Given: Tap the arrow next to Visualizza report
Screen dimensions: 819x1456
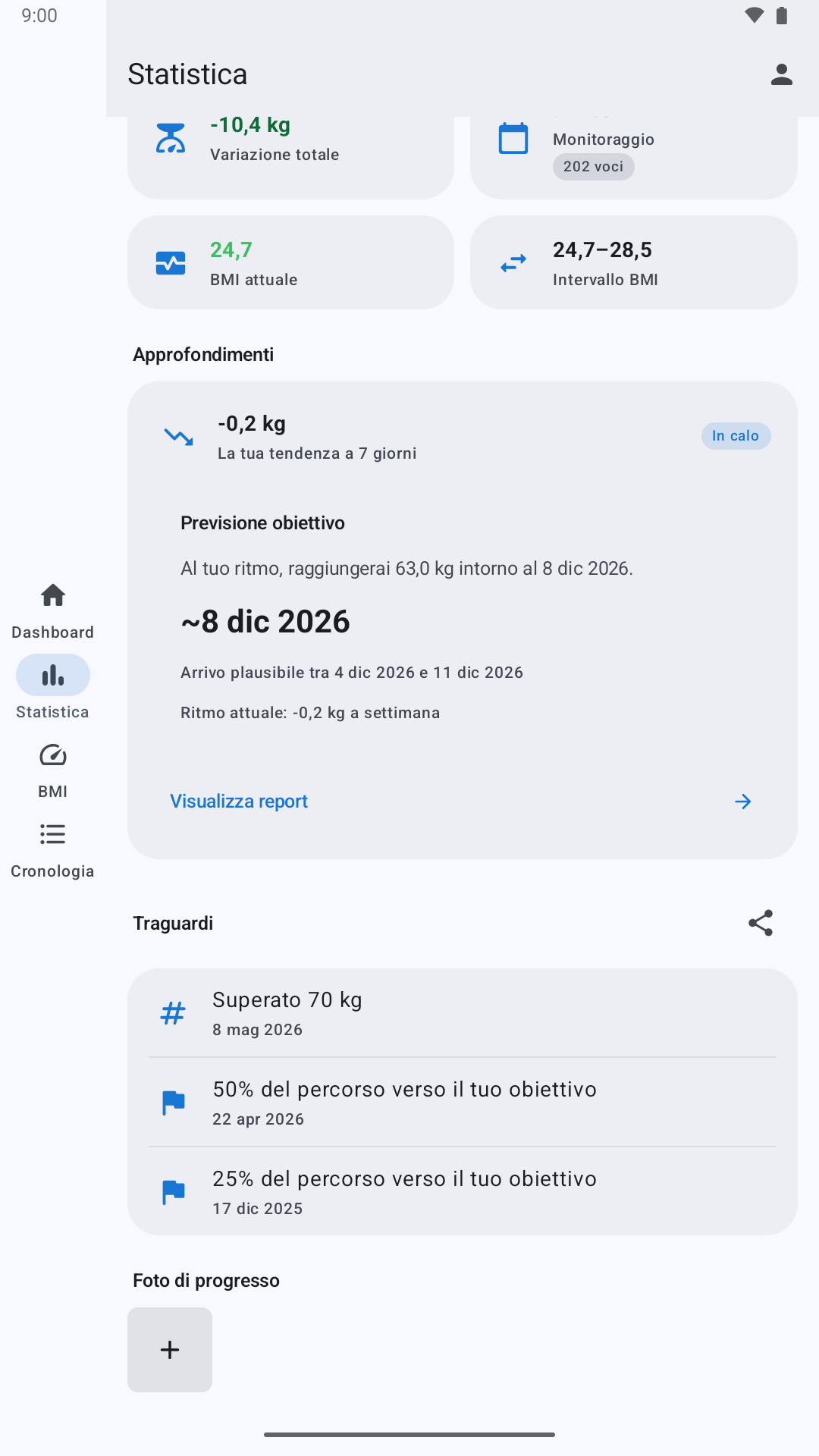Looking at the screenshot, I should [743, 802].
